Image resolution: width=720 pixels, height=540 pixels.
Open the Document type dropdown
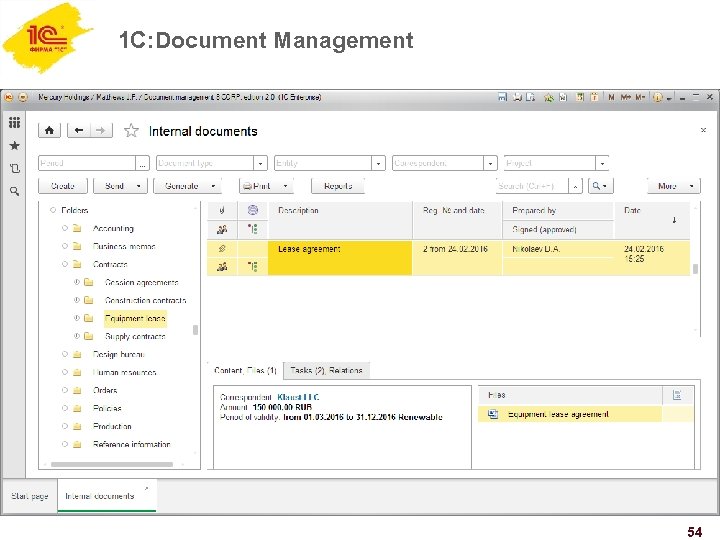coord(260,163)
